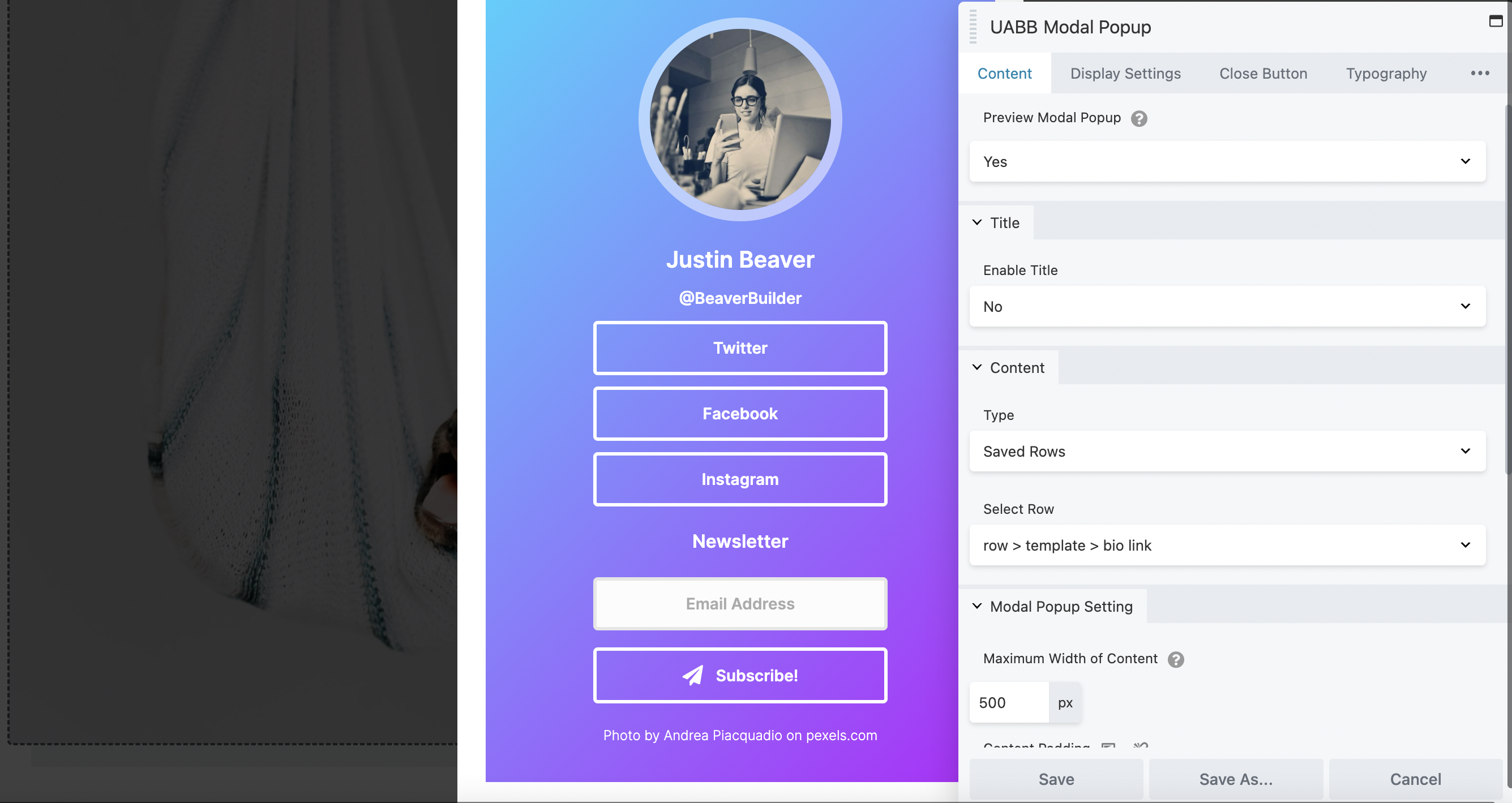The width and height of the screenshot is (1512, 803).
Task: Click the help icon for Maximum Width of Content
Action: point(1175,659)
